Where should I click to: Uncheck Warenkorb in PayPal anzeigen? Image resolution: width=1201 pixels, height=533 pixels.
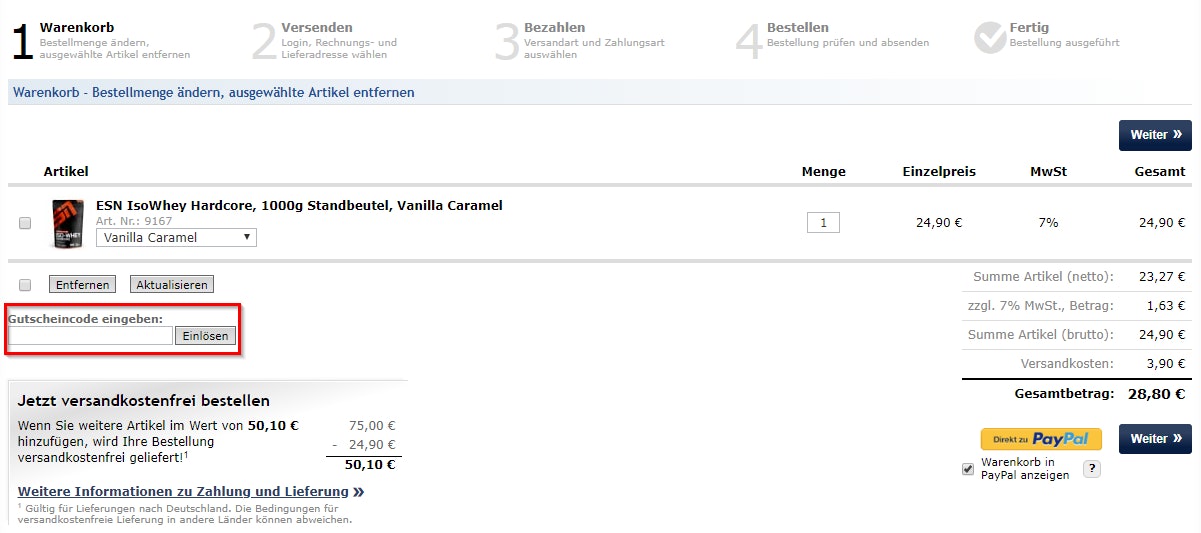967,469
